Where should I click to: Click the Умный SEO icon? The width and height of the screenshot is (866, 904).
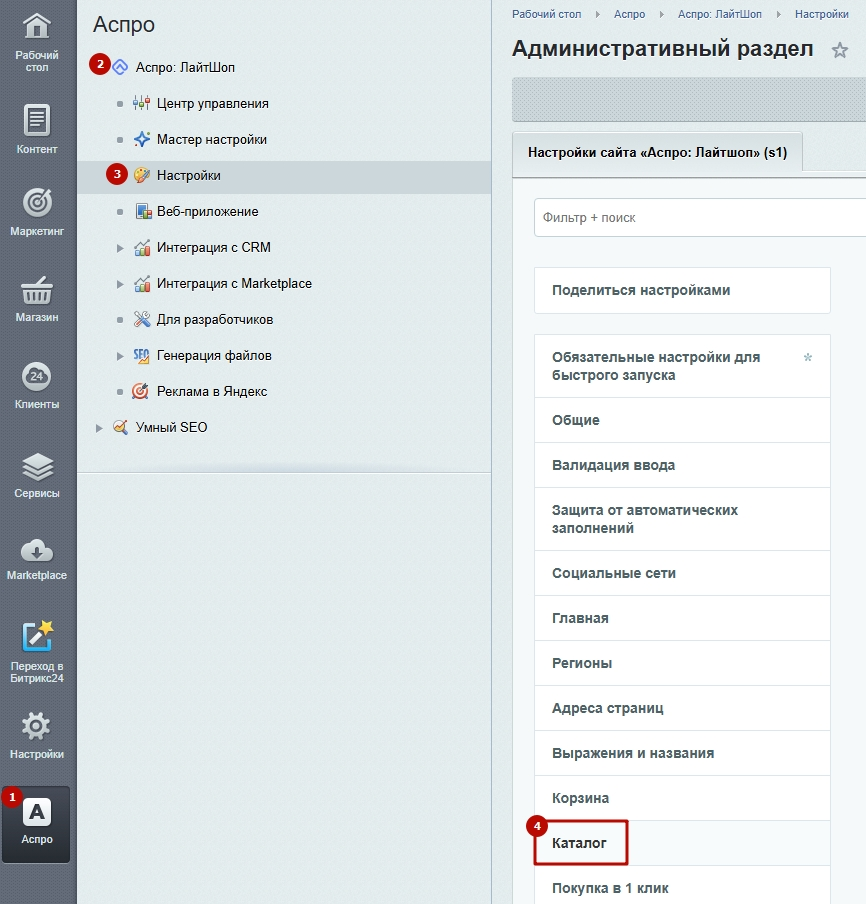point(120,427)
